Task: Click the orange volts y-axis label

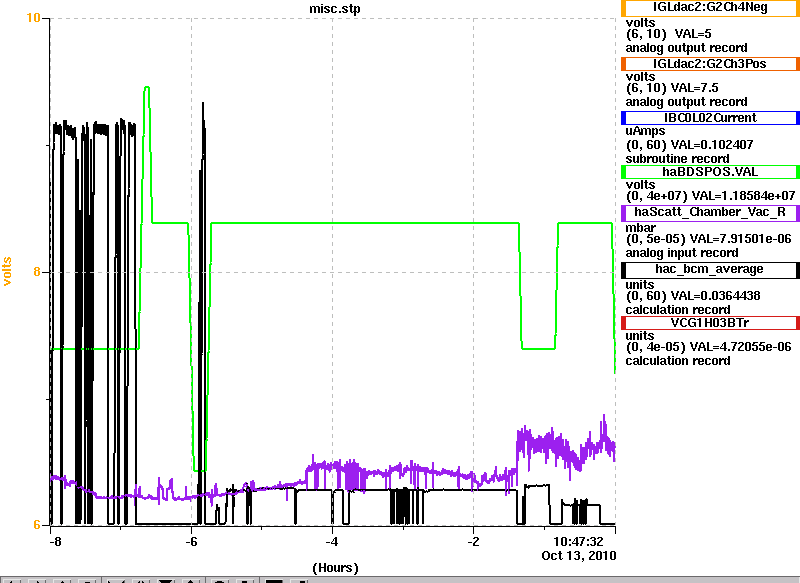Action: tap(8, 271)
